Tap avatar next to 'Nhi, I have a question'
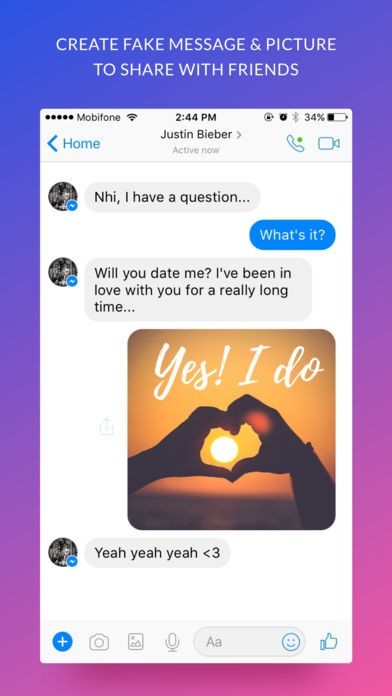392x696 pixels. [x=63, y=196]
